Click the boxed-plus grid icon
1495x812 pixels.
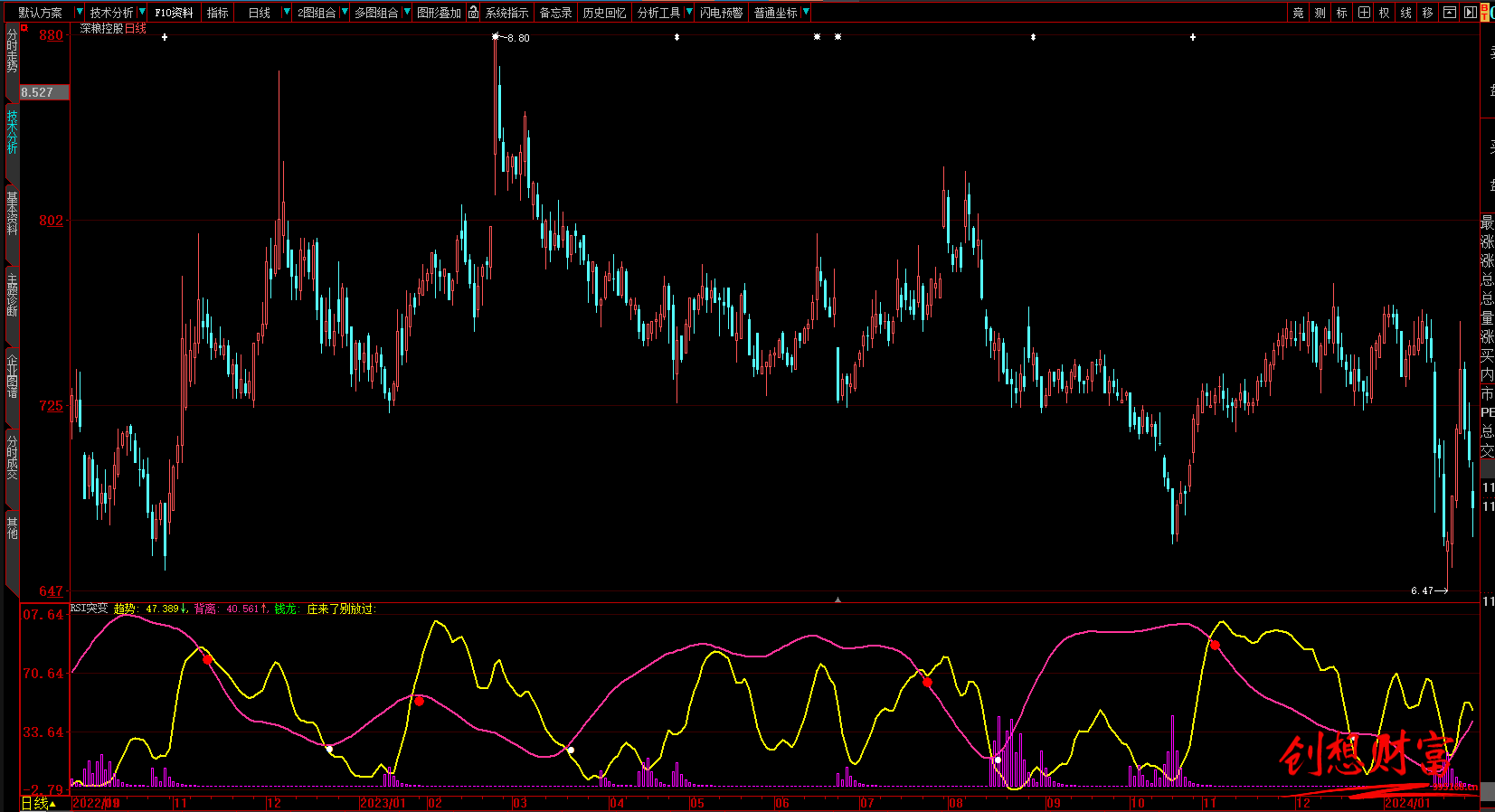tap(1364, 13)
